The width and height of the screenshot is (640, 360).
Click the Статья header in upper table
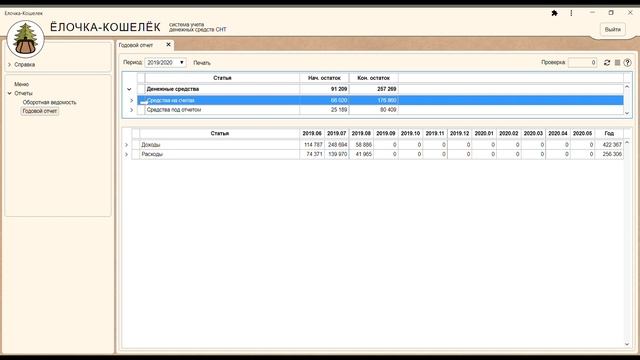click(222, 78)
